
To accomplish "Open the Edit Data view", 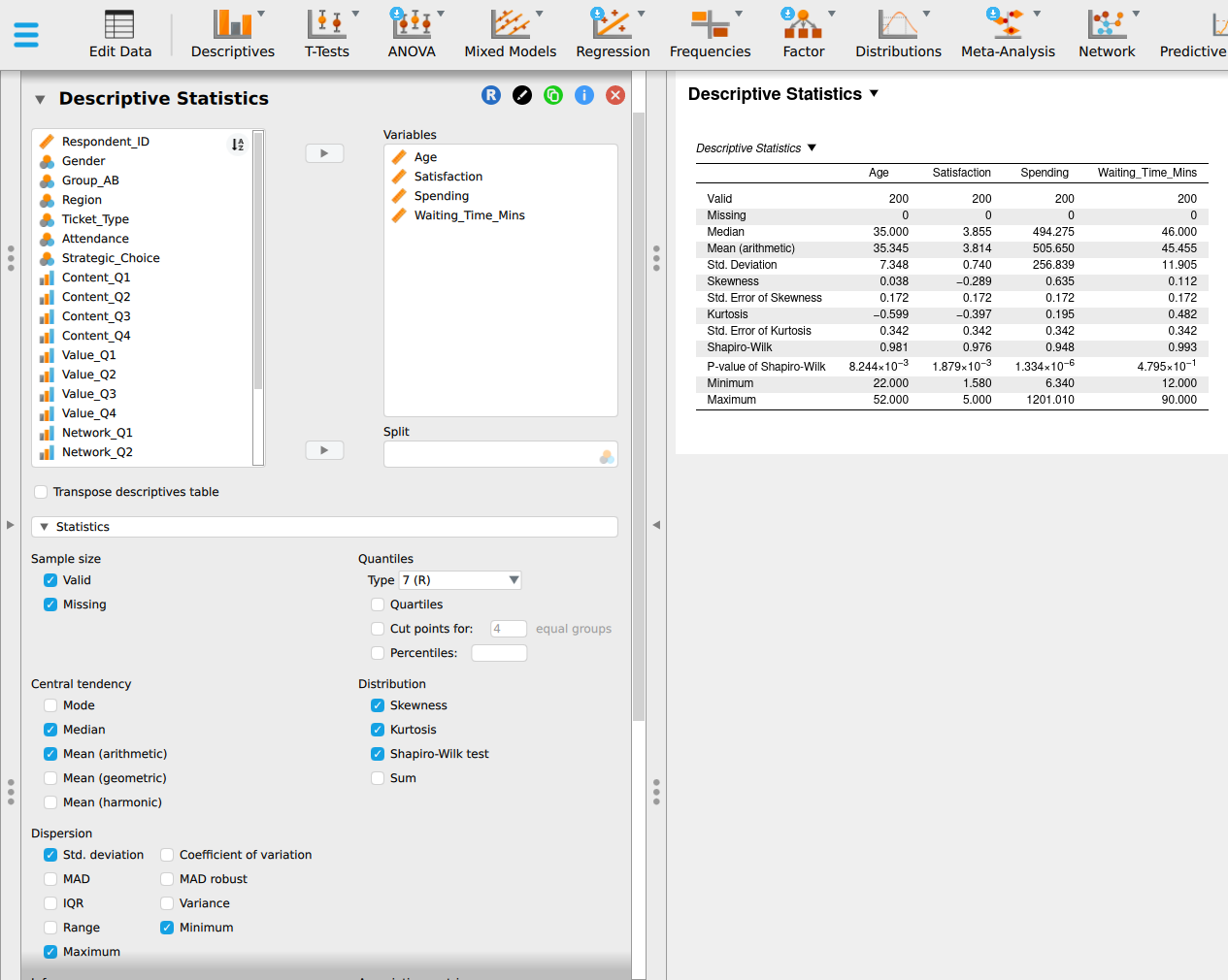I will pos(120,34).
